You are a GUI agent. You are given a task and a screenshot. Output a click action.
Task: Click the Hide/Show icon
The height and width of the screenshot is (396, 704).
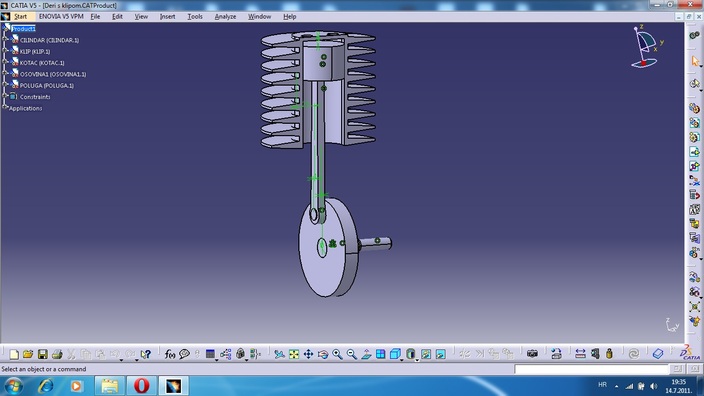tap(426, 354)
